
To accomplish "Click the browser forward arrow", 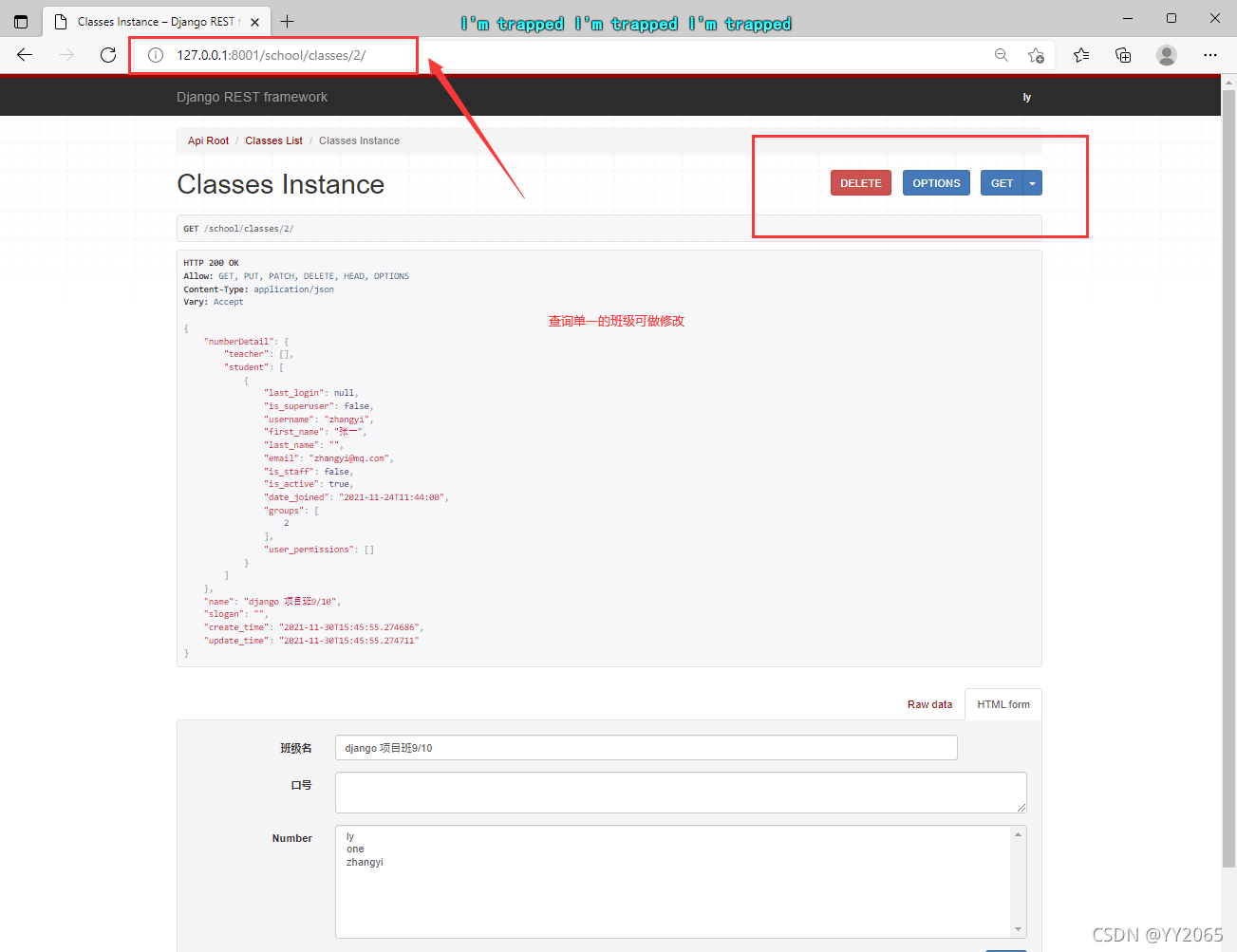I will 66,55.
